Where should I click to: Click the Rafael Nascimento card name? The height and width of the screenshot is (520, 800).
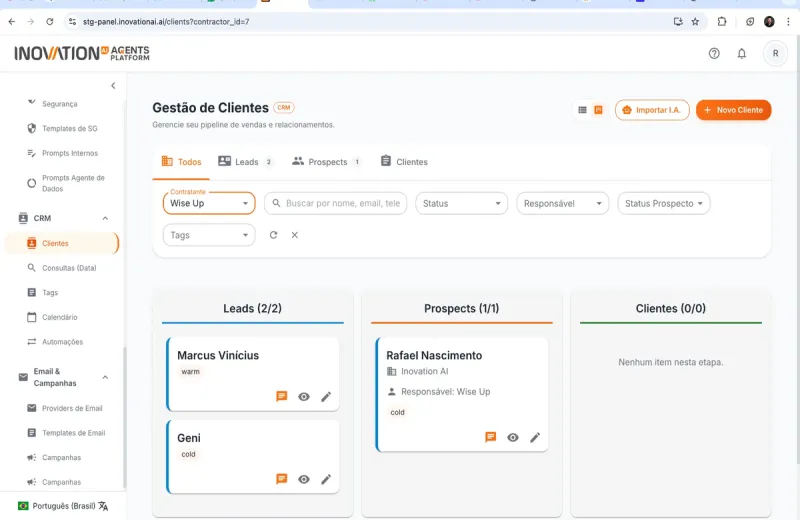point(434,355)
